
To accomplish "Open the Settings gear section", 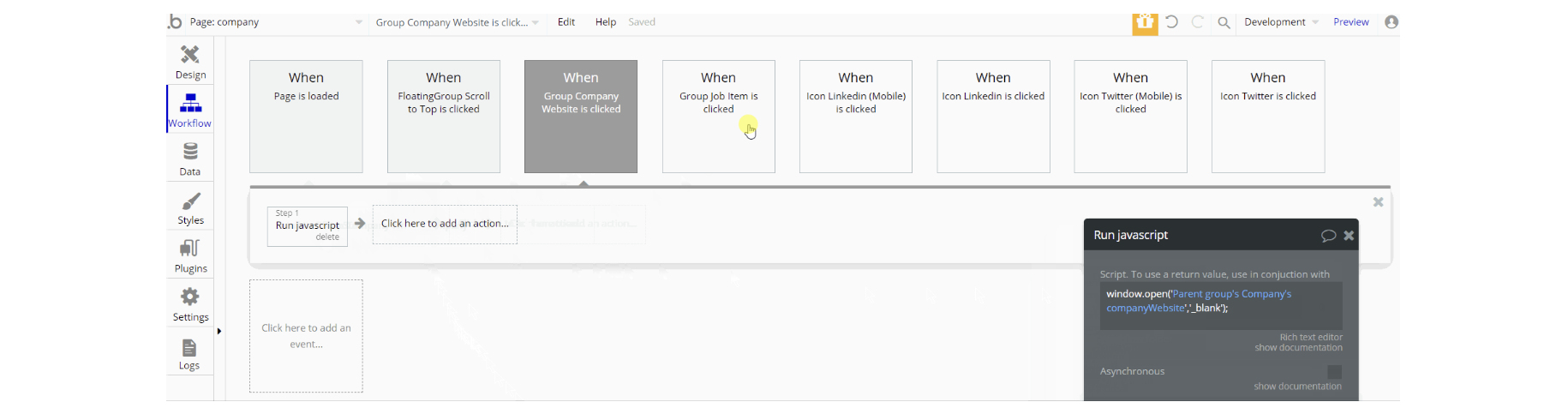I will tap(190, 303).
